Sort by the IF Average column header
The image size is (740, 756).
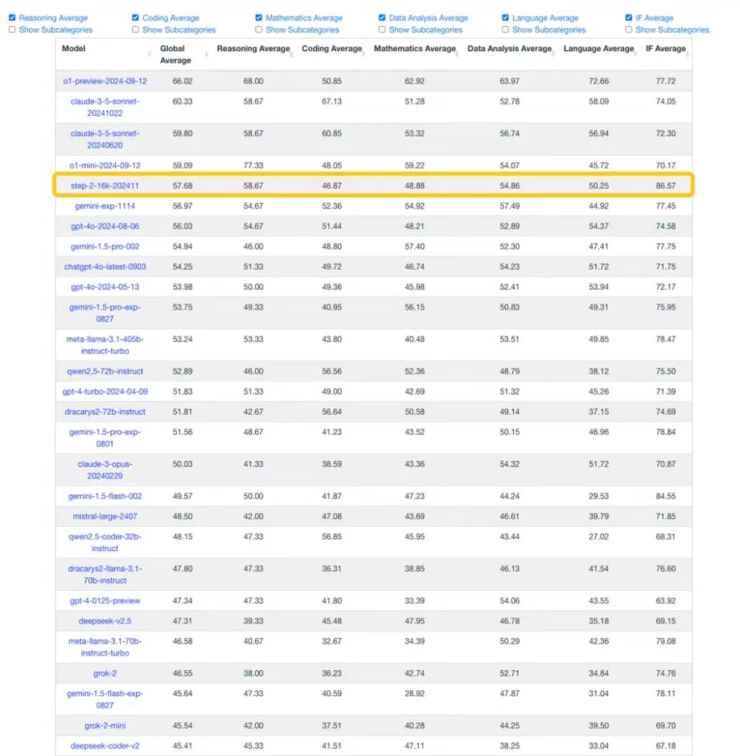(x=665, y=48)
